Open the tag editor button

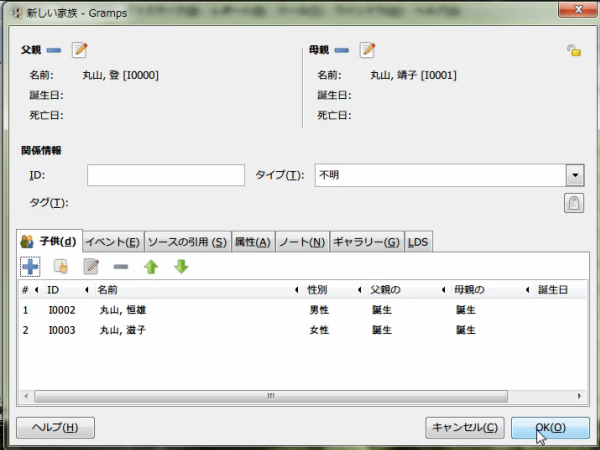(574, 204)
